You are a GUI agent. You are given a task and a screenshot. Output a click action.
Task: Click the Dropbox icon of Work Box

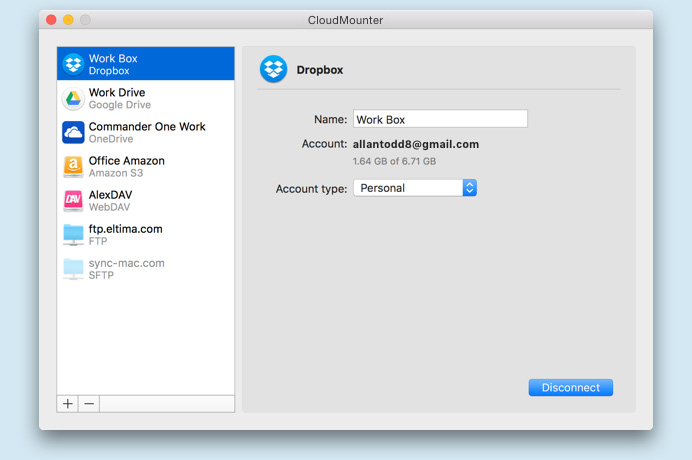(73, 64)
